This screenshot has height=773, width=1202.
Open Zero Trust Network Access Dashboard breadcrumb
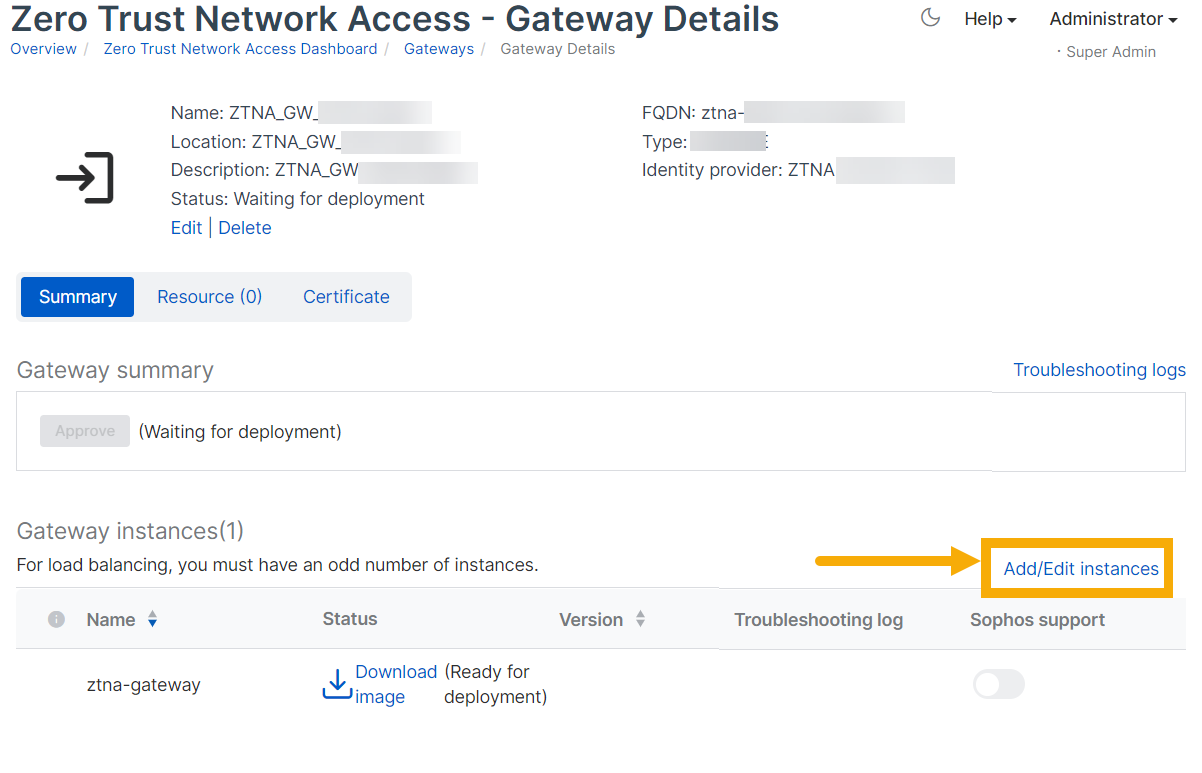tap(240, 48)
